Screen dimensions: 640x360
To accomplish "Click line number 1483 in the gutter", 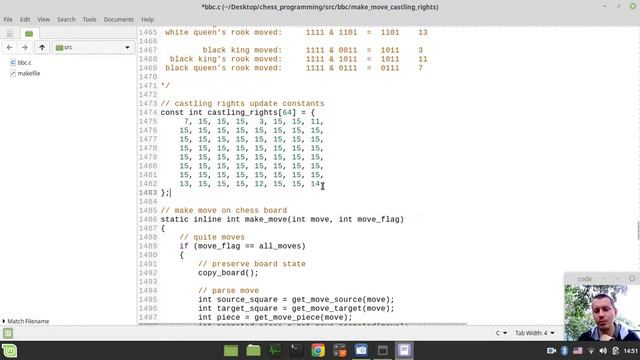I will (148, 193).
